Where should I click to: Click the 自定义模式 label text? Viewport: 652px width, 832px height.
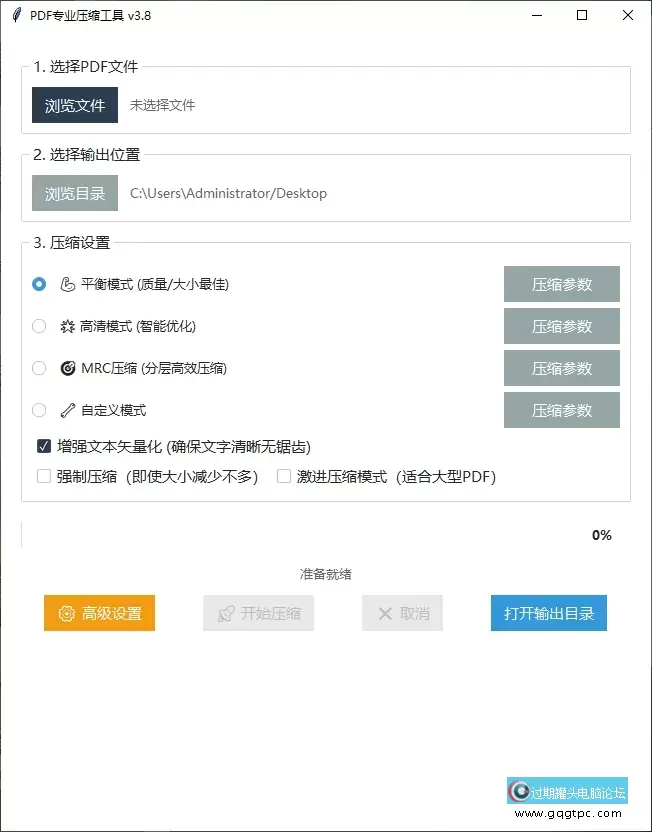[114, 410]
